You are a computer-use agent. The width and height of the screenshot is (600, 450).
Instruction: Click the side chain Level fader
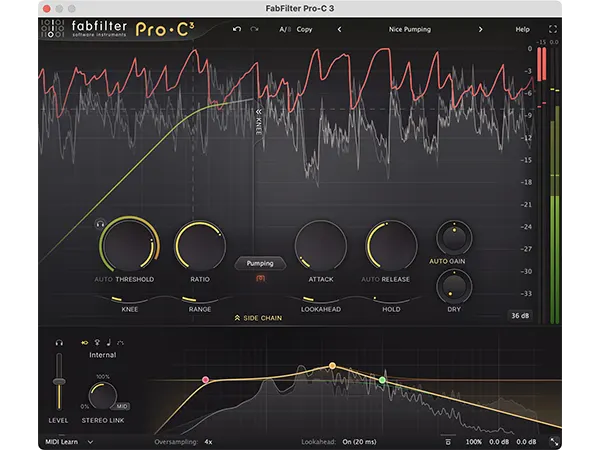(59, 382)
